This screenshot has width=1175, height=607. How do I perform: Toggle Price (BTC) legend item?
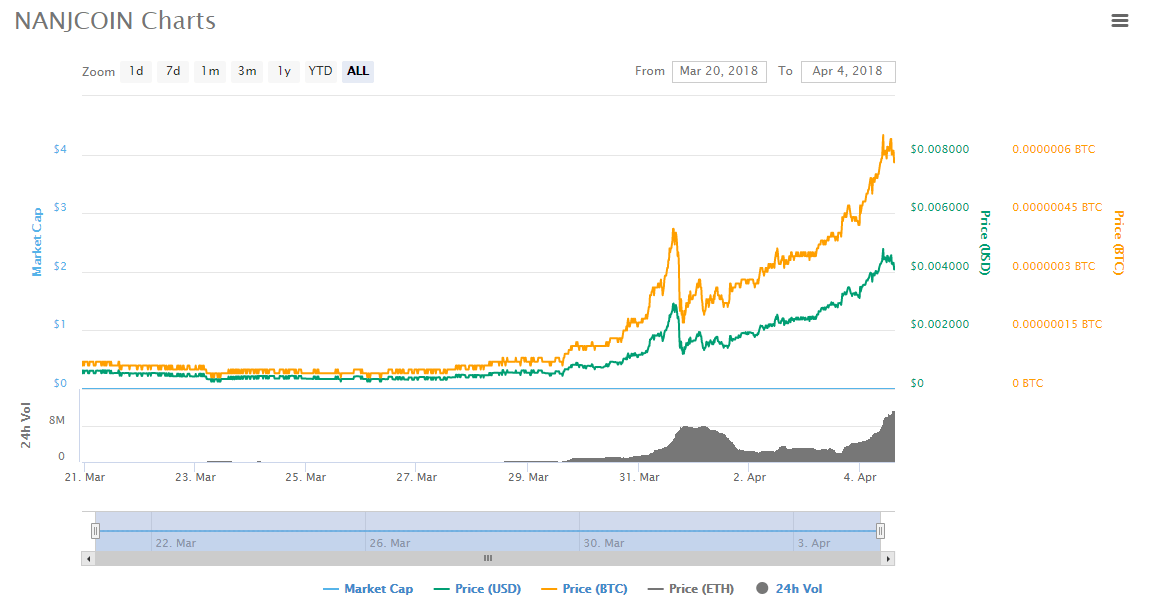point(584,589)
